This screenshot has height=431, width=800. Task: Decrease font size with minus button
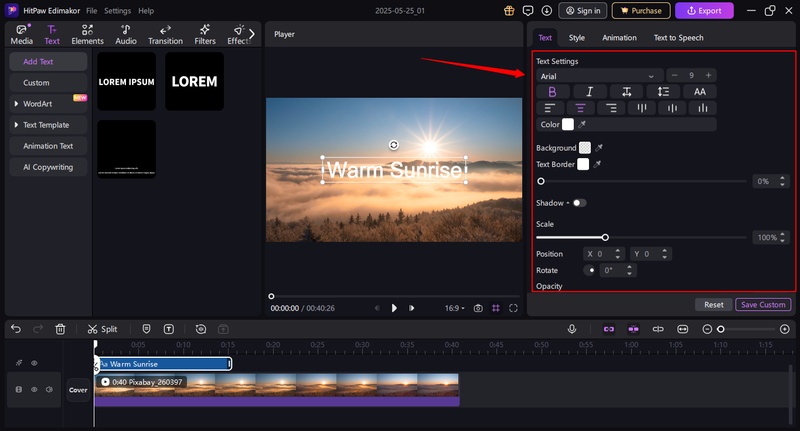click(674, 75)
